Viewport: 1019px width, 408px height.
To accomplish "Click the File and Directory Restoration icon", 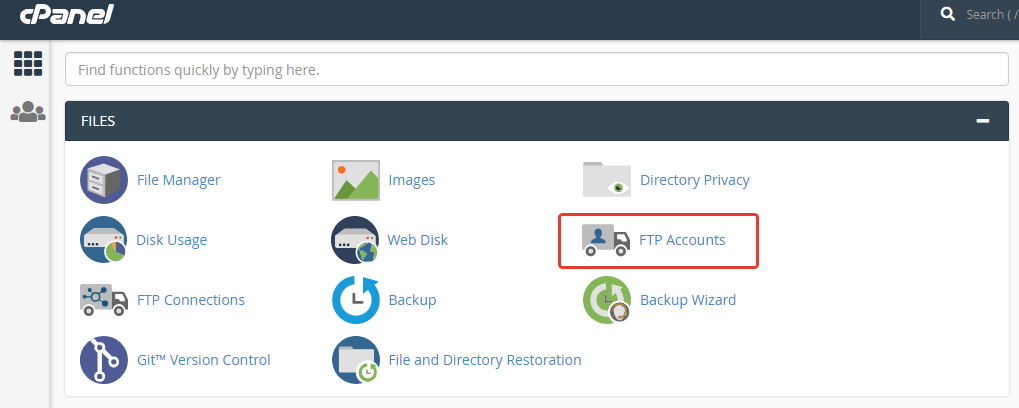I will [x=356, y=360].
